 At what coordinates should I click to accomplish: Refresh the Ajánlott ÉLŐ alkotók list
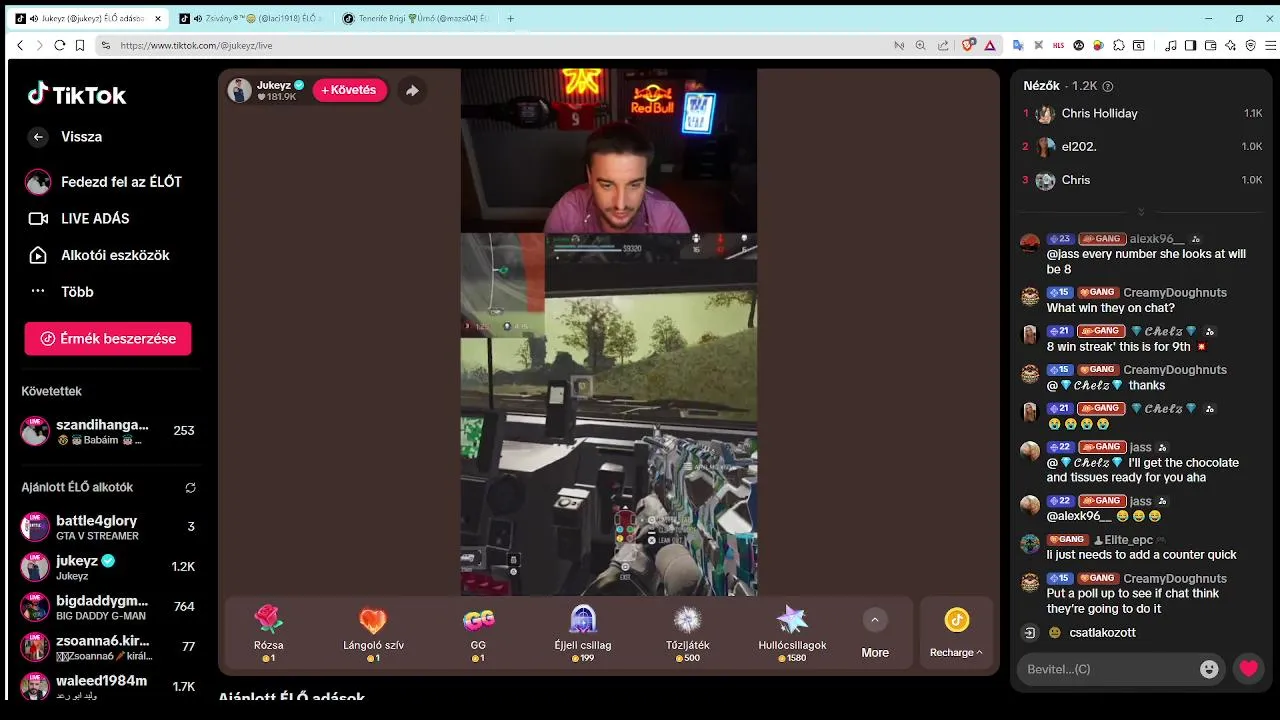point(190,488)
